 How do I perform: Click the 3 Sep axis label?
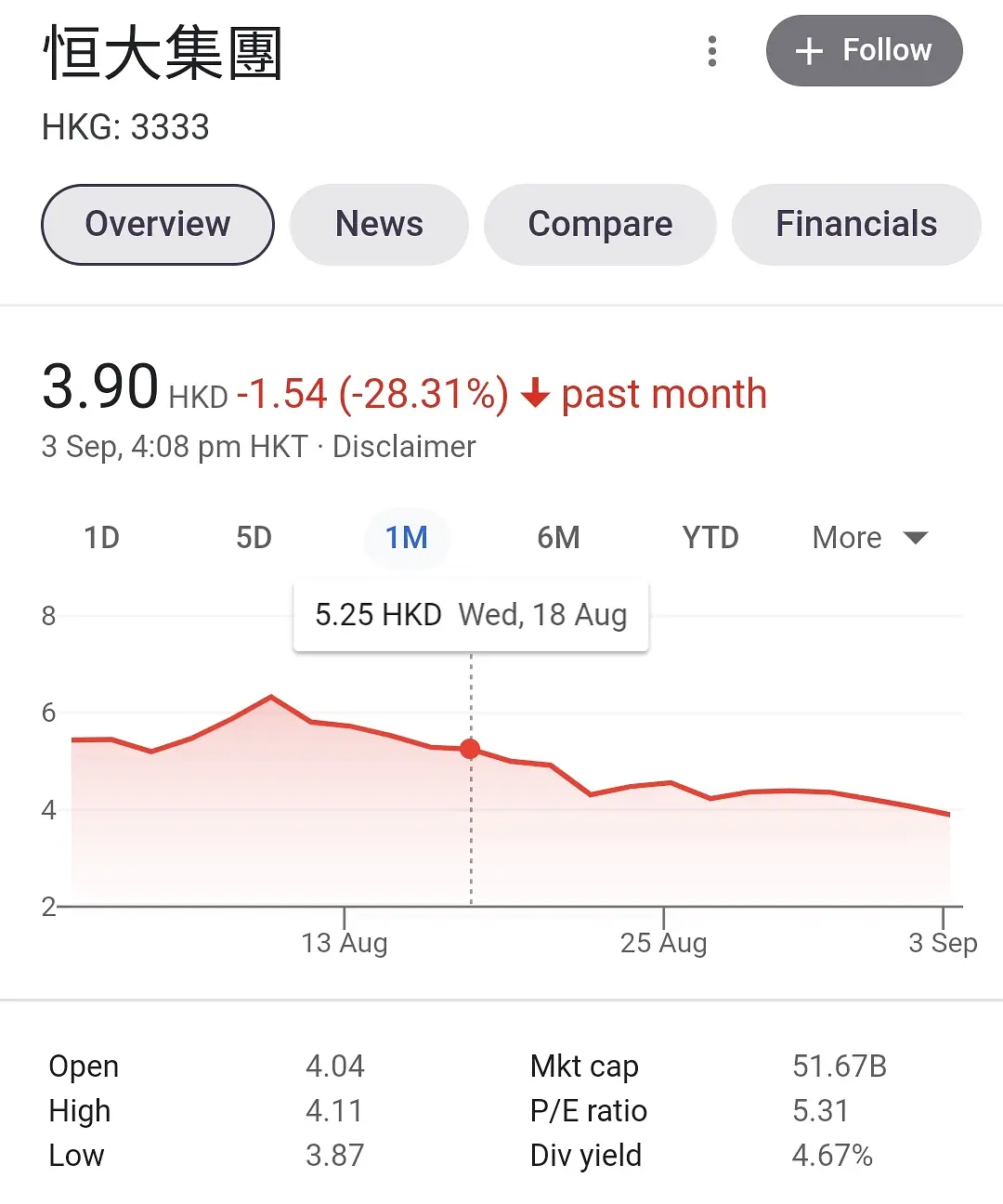click(943, 943)
